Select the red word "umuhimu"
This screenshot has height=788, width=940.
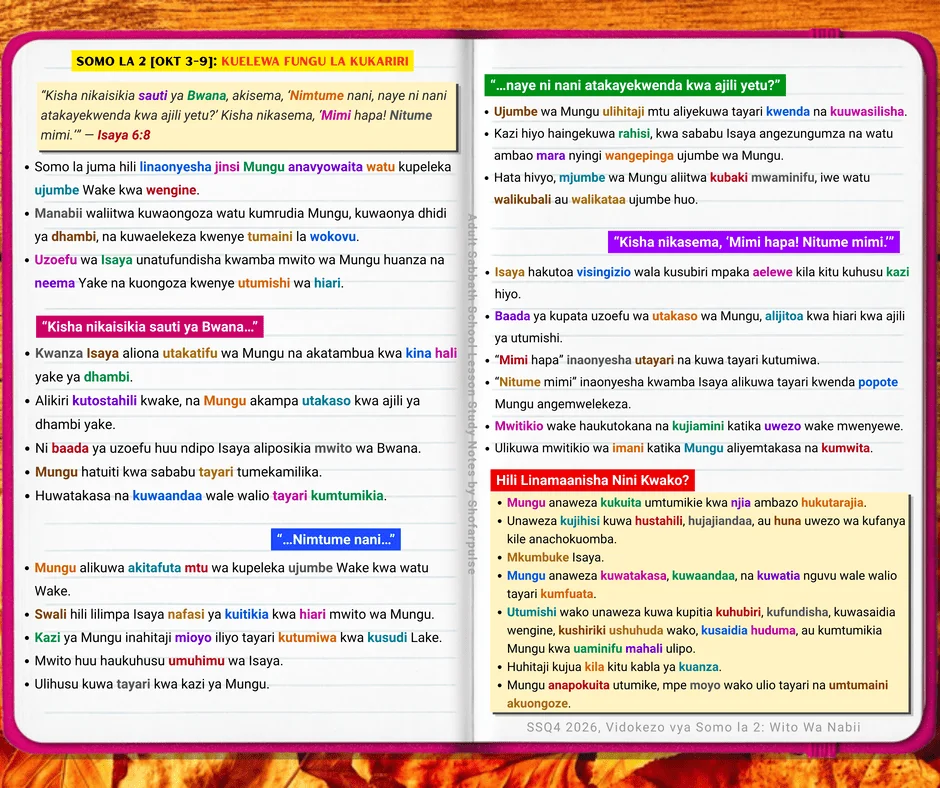coord(196,661)
